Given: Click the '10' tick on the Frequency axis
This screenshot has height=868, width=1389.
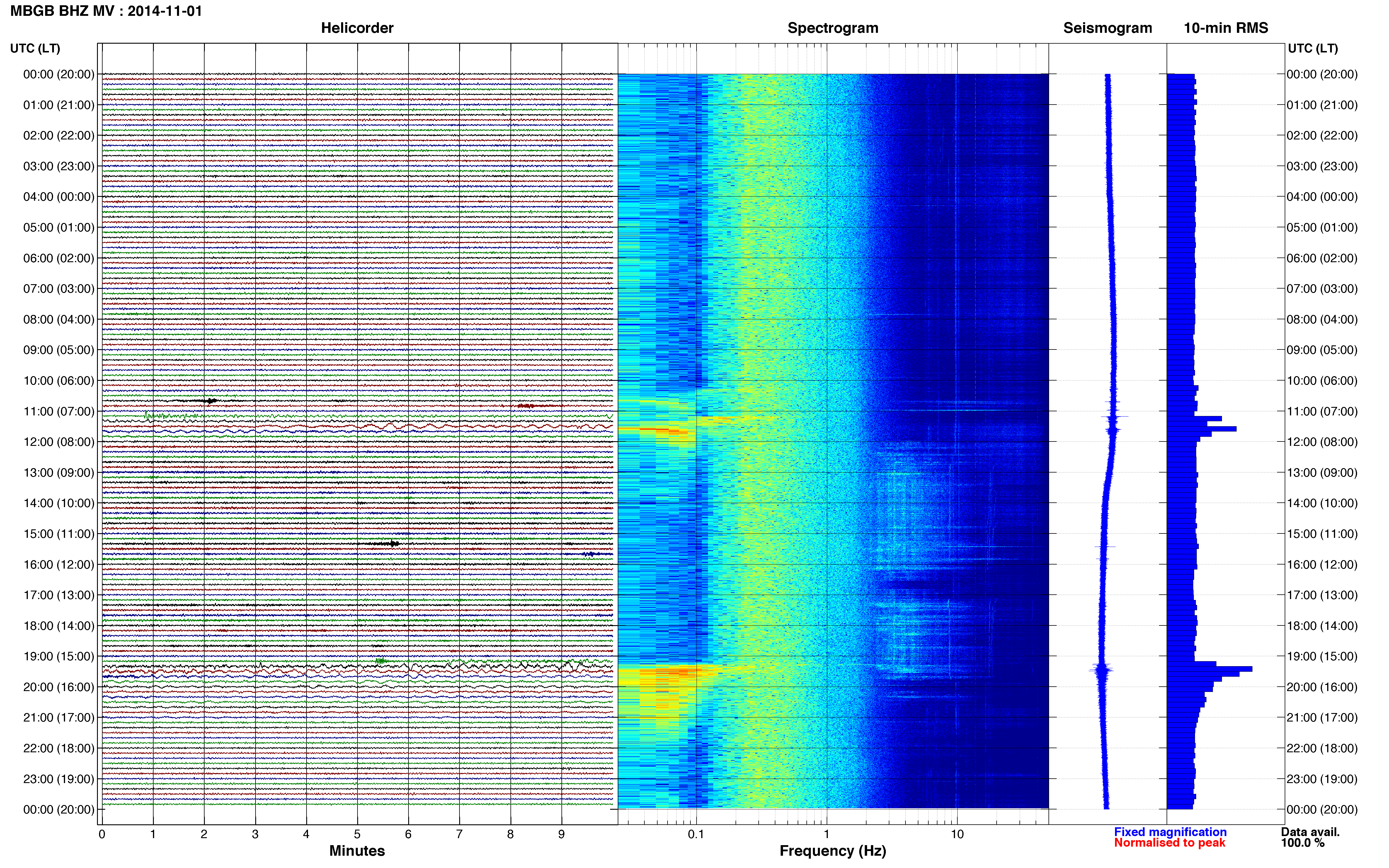Looking at the screenshot, I should (957, 834).
